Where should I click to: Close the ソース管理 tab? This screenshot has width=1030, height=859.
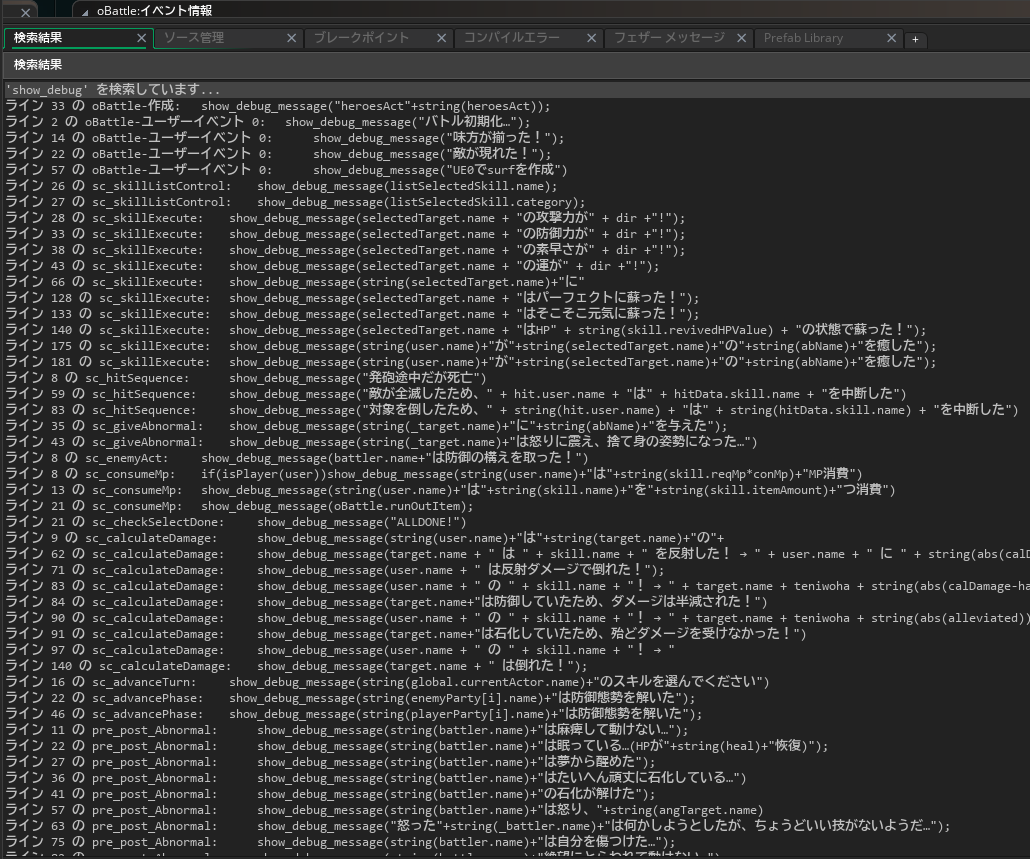pos(291,38)
